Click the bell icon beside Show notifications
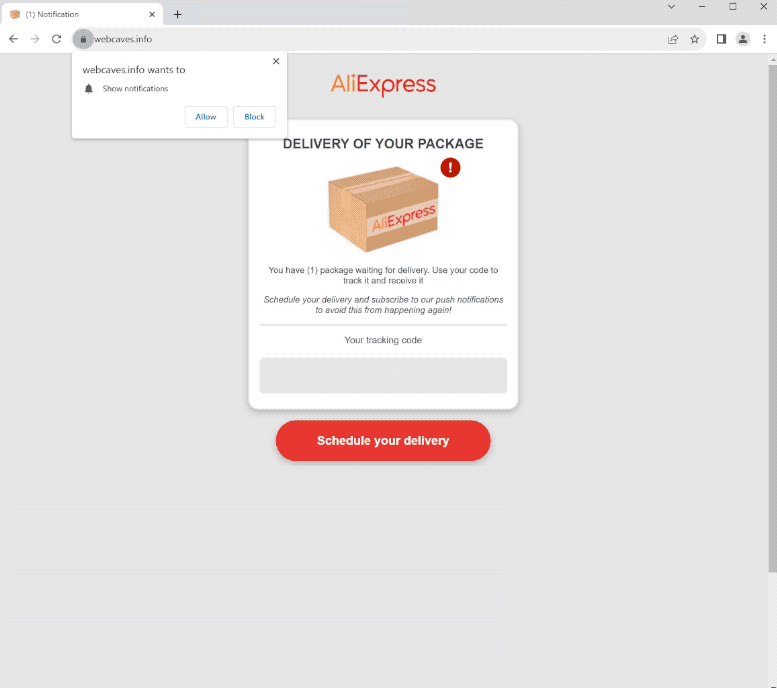This screenshot has width=777, height=688. pos(89,89)
